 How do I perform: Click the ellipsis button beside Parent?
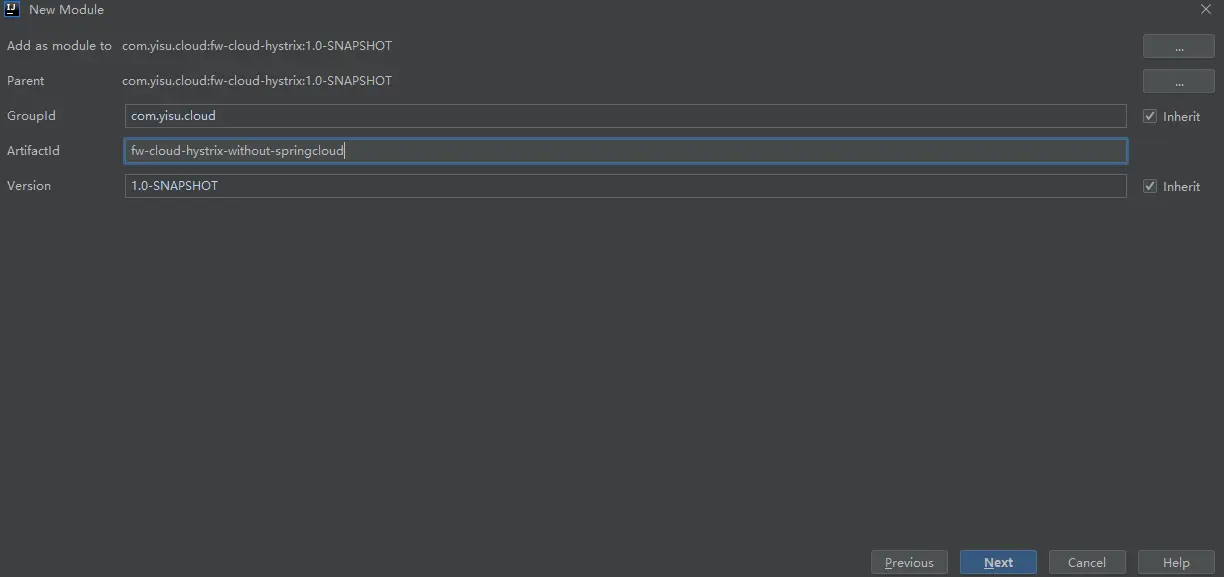coord(1178,81)
